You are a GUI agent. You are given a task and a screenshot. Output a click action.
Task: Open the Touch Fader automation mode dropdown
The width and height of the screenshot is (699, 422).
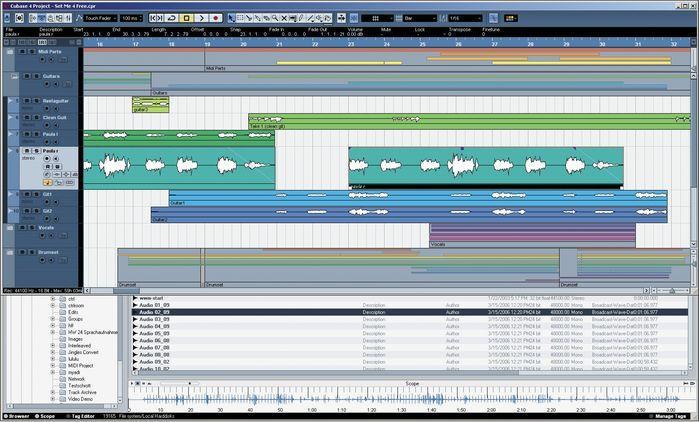100,18
